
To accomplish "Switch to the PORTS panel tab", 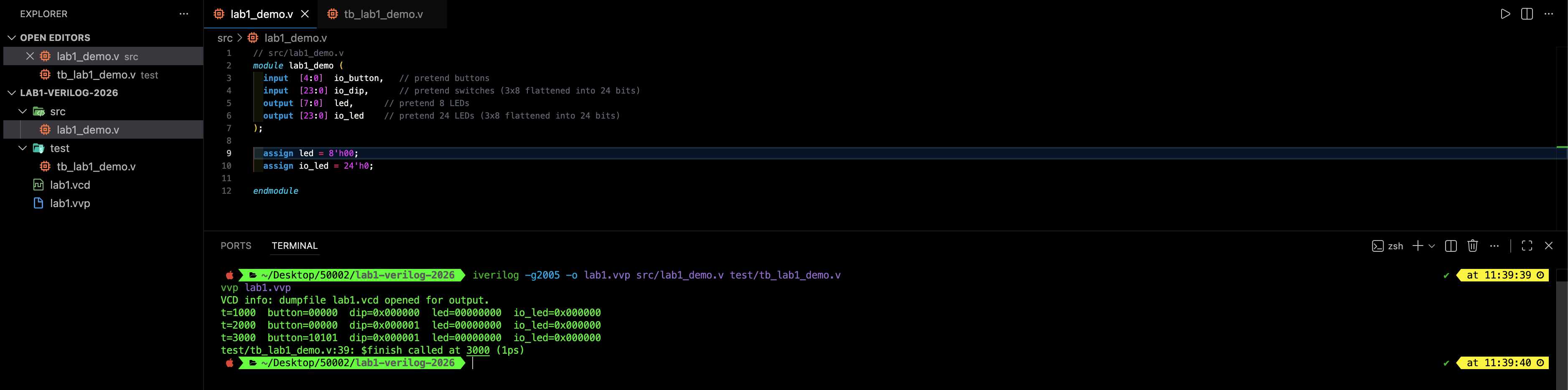I will [236, 246].
